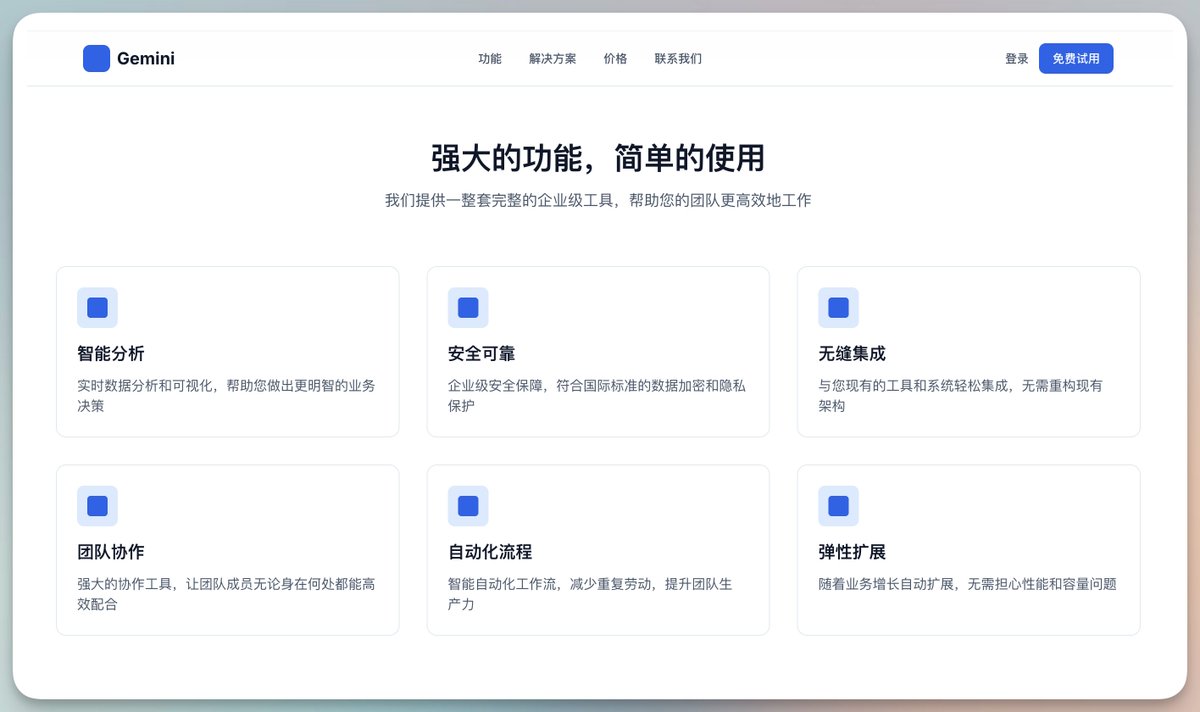Open the 功能 navigation menu item
Screen dimensions: 1200x712
[490, 58]
